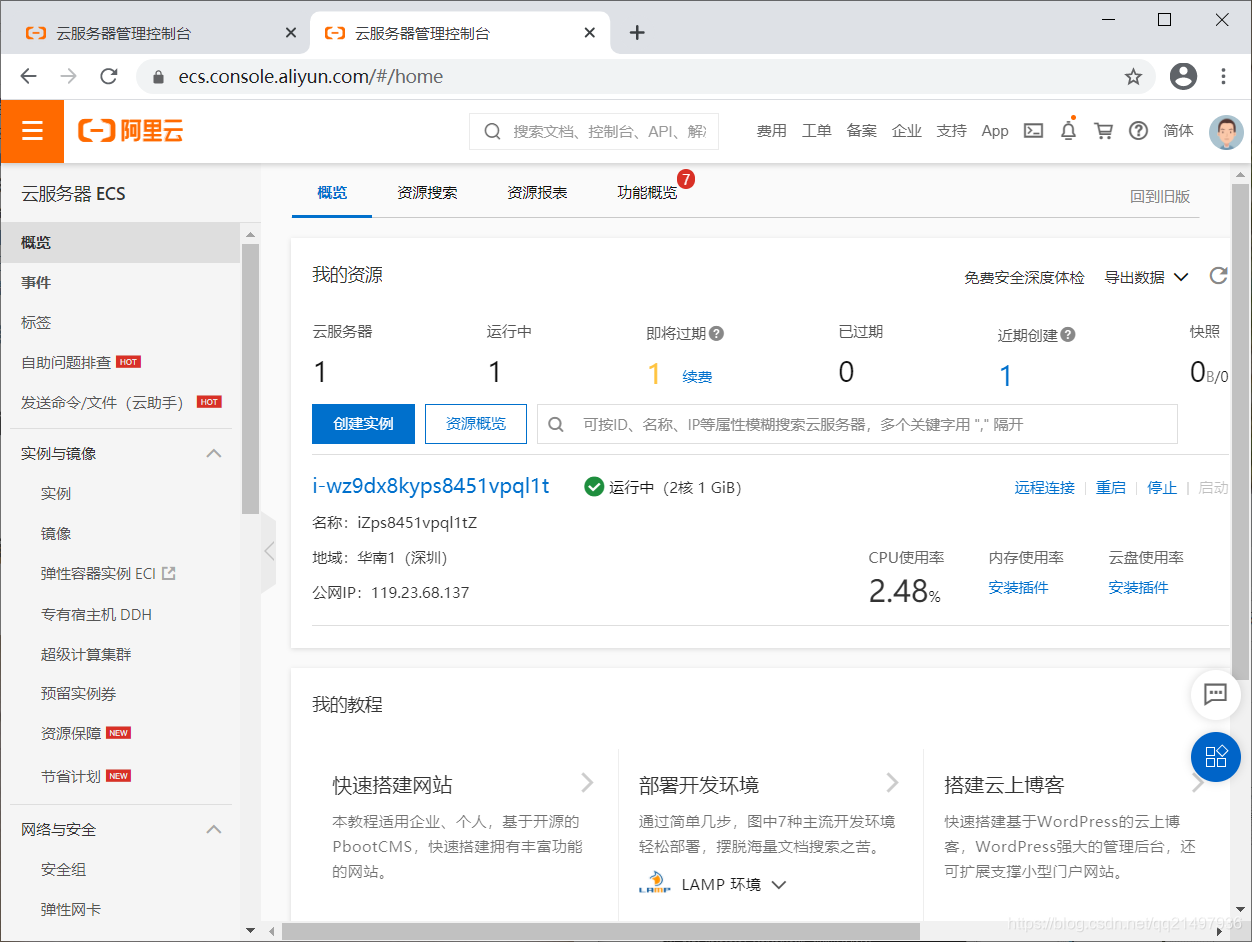The image size is (1252, 942).
Task: Refresh my resources with reload icon
Action: [x=1218, y=276]
